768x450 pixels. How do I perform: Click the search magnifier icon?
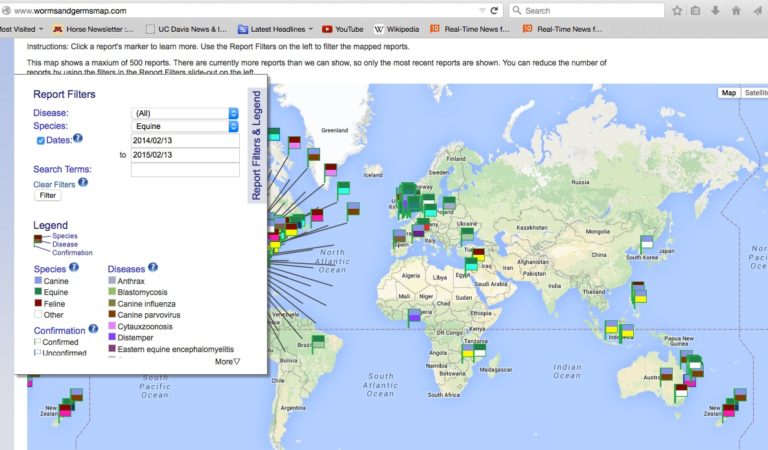coord(517,10)
